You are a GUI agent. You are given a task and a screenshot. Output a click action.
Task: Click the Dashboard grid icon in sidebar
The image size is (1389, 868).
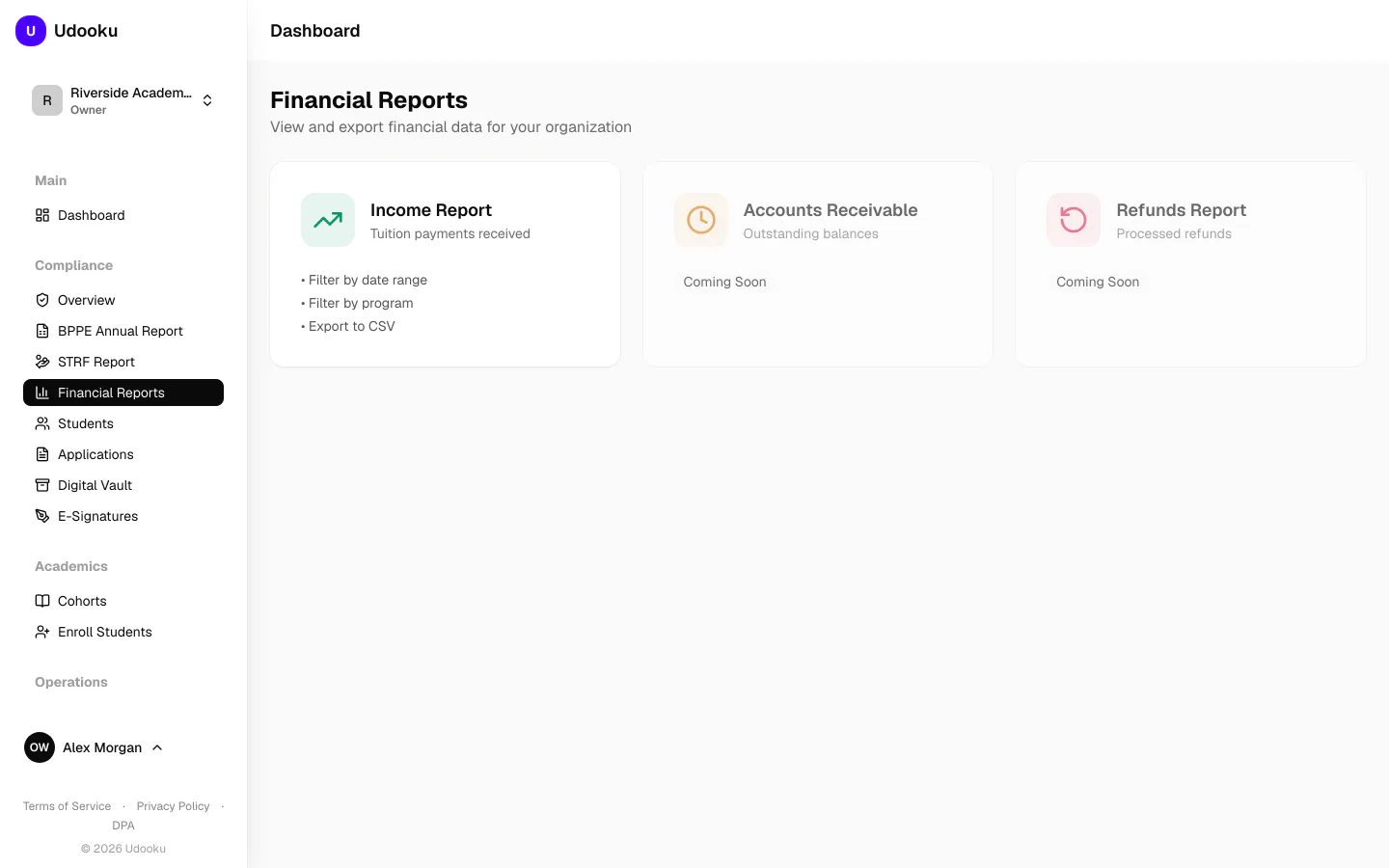point(42,215)
